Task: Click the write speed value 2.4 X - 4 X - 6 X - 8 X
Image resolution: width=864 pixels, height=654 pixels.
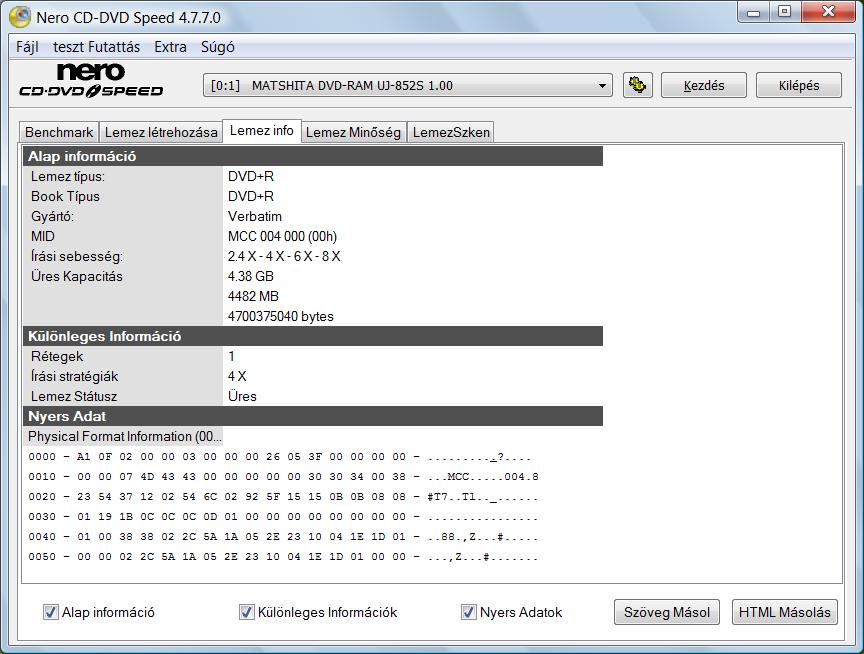Action: coord(284,256)
